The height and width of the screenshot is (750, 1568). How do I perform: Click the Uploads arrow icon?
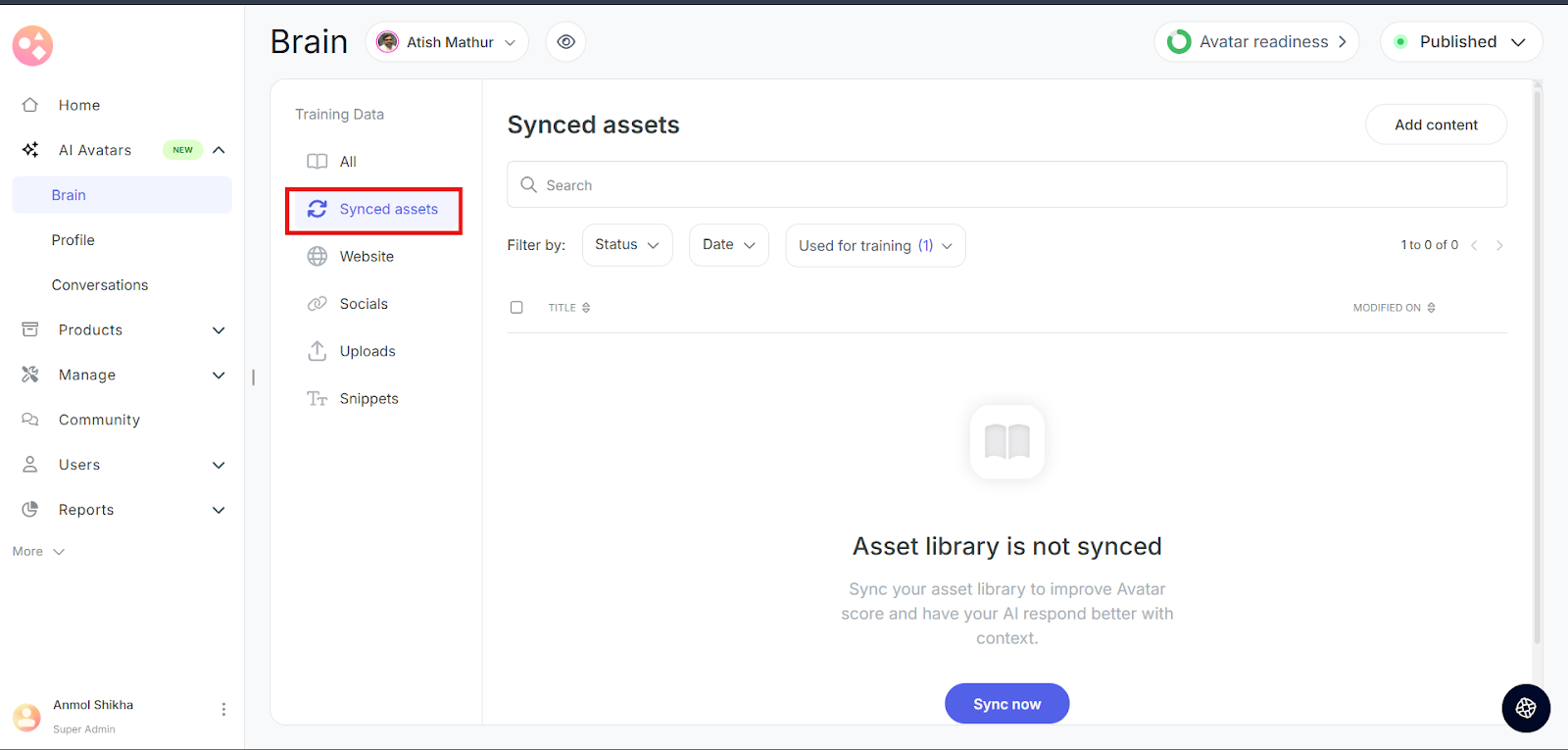pos(318,351)
